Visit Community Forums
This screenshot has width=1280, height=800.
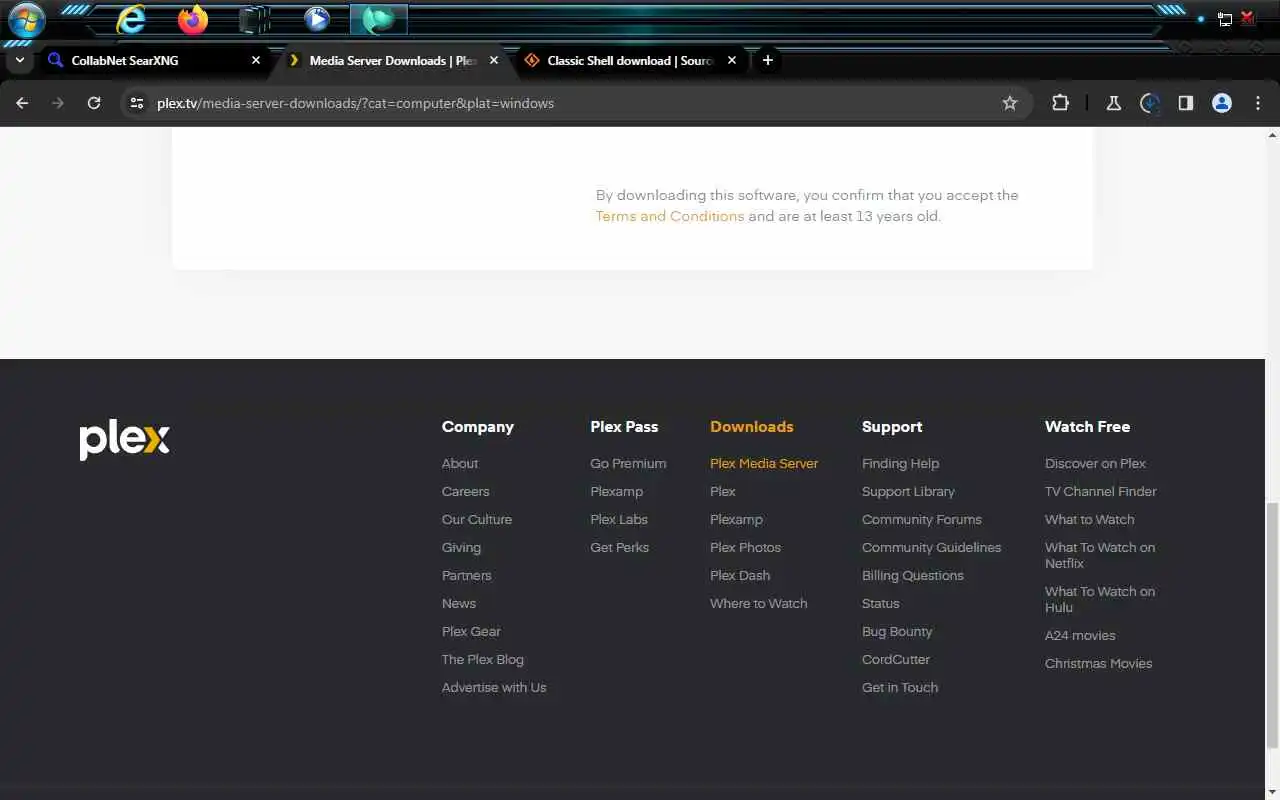922,519
